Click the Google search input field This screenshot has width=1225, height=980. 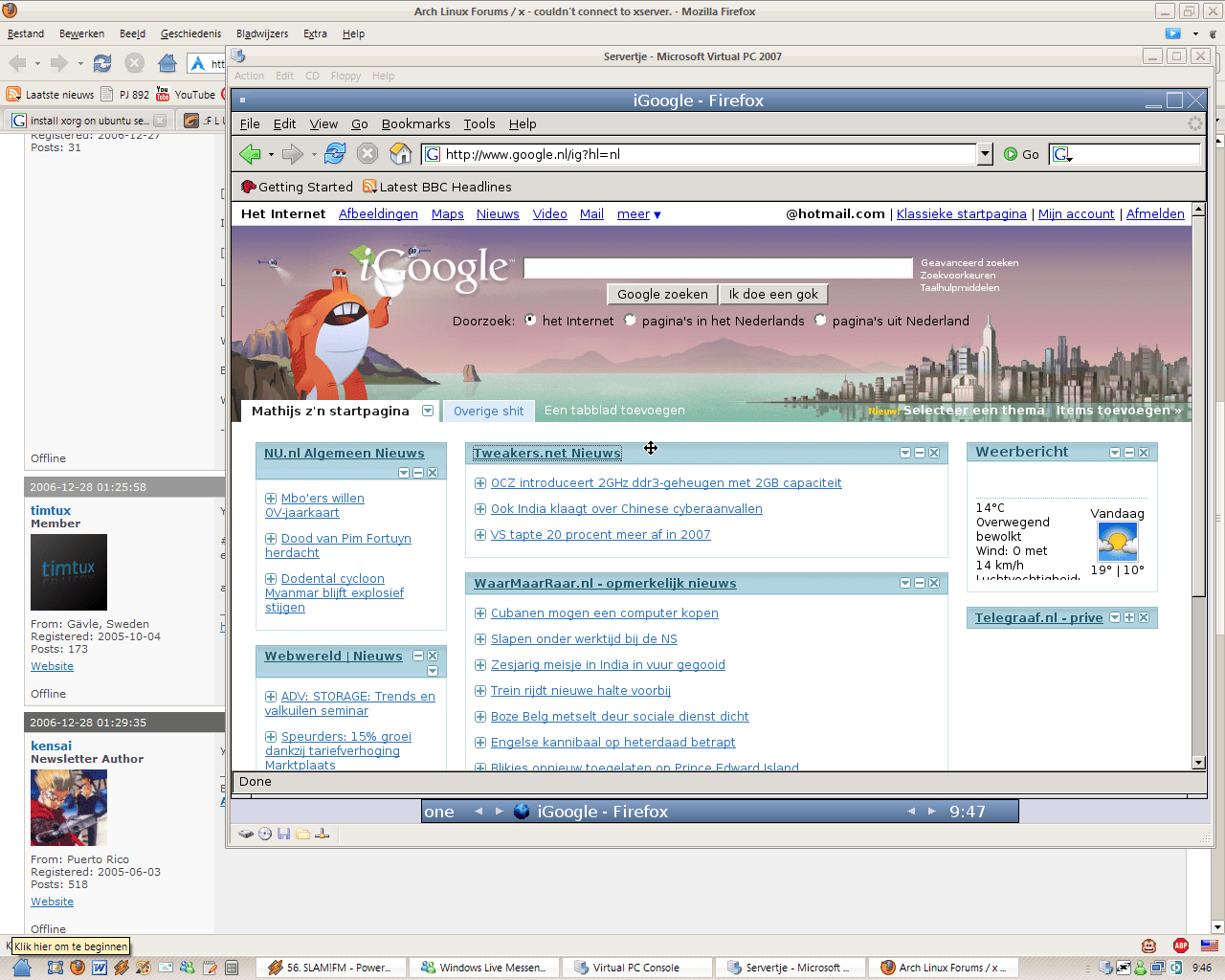(718, 269)
